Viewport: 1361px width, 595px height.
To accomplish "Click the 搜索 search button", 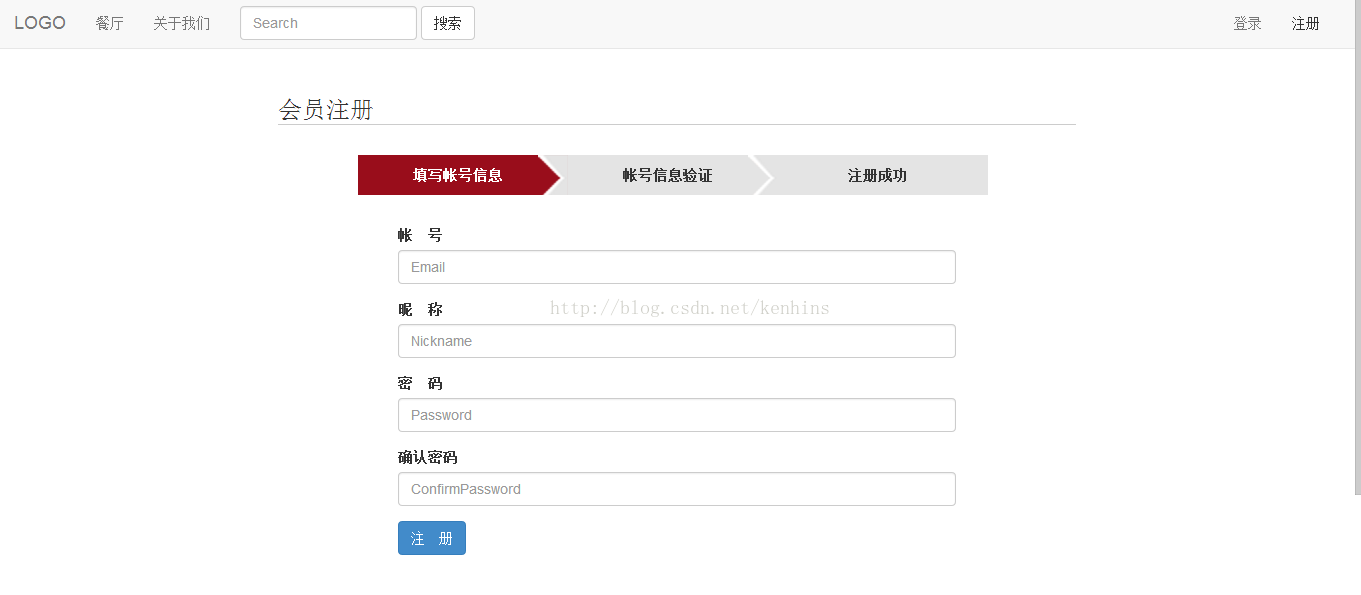I will pyautogui.click(x=448, y=23).
